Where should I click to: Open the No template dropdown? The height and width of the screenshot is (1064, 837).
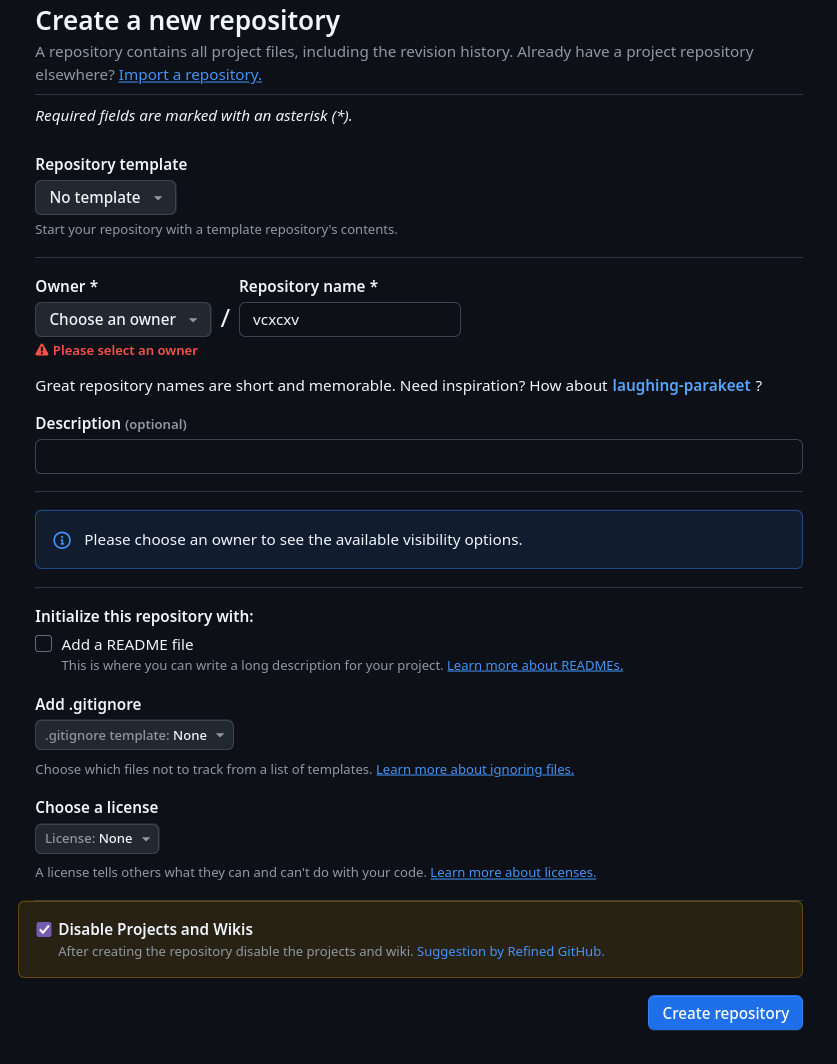coord(105,198)
